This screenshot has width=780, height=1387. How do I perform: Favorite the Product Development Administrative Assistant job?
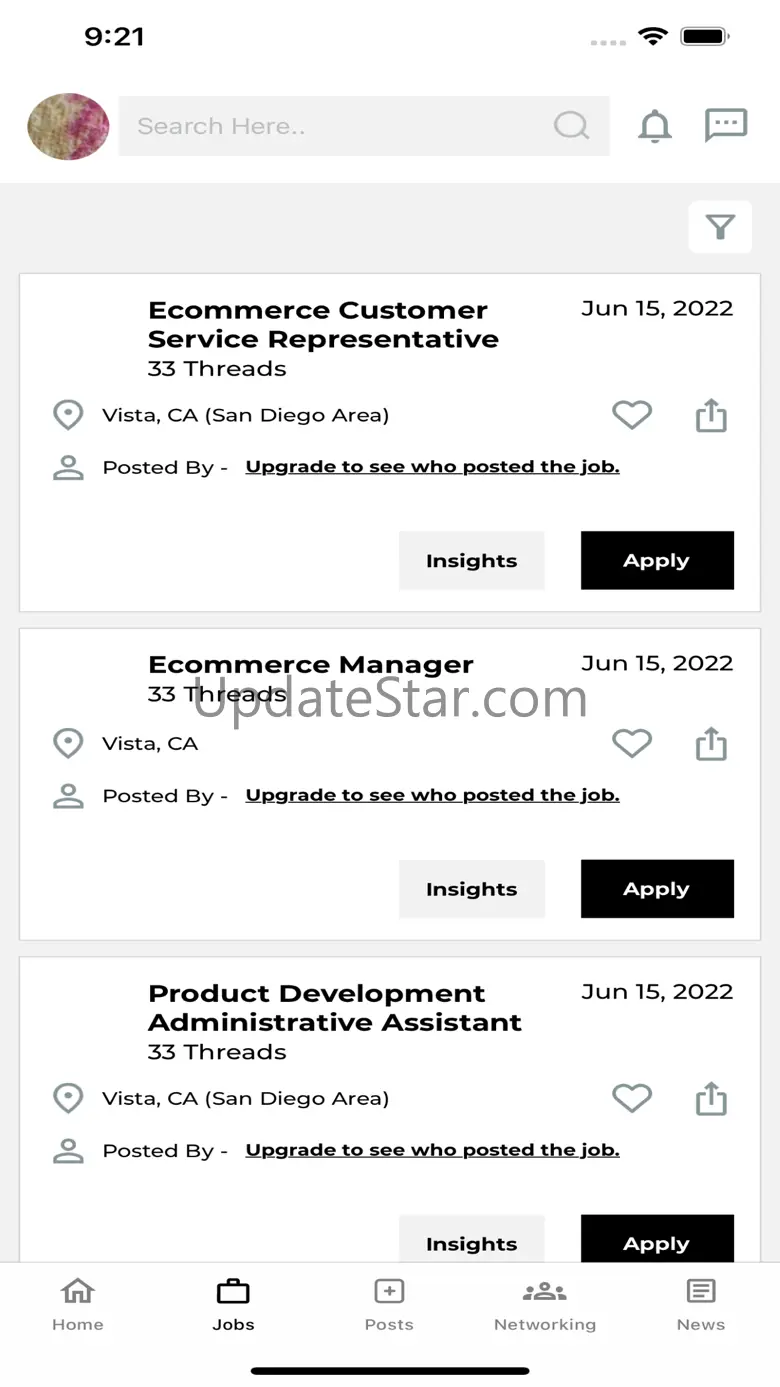632,1098
